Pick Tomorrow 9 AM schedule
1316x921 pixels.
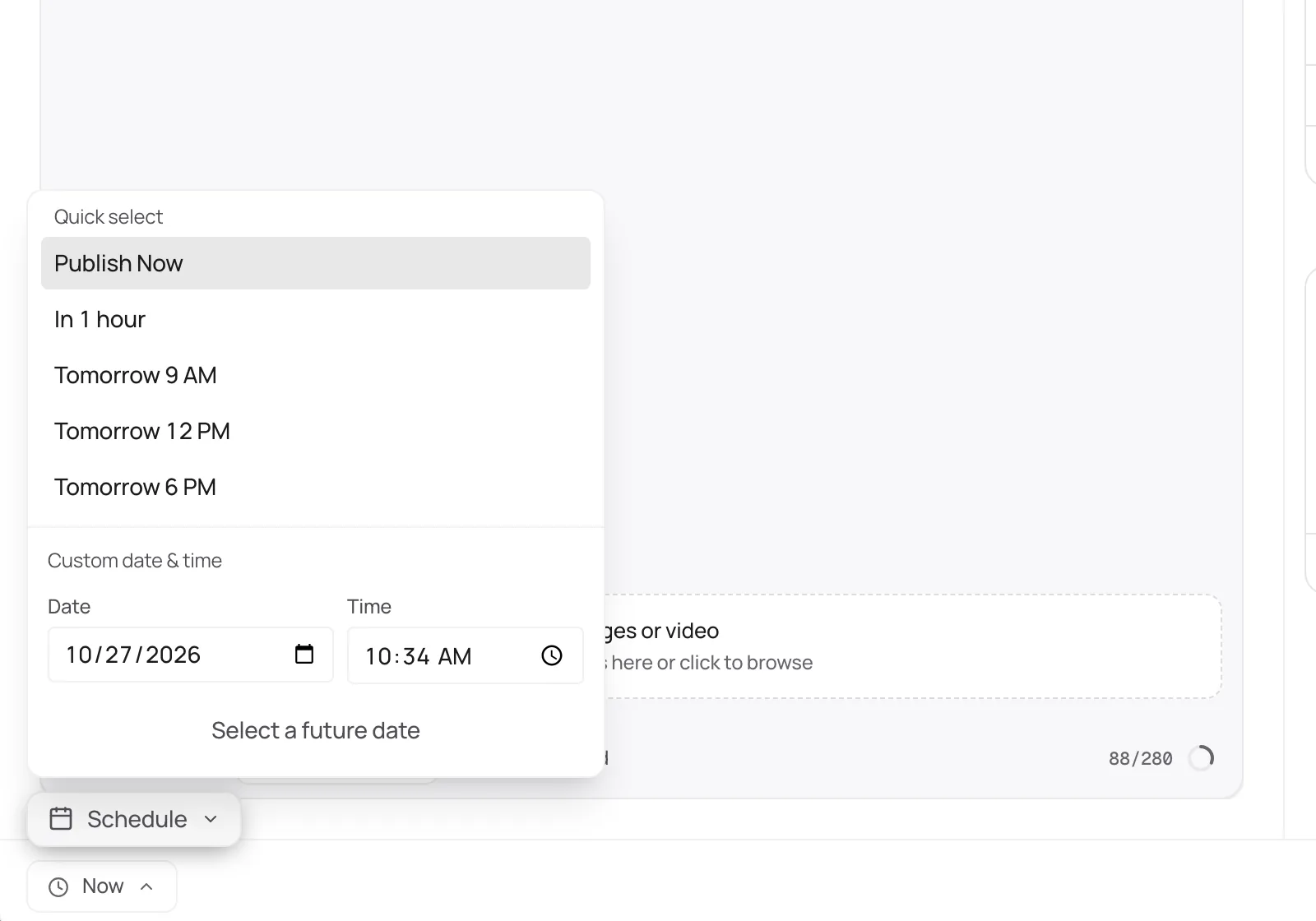coord(316,375)
